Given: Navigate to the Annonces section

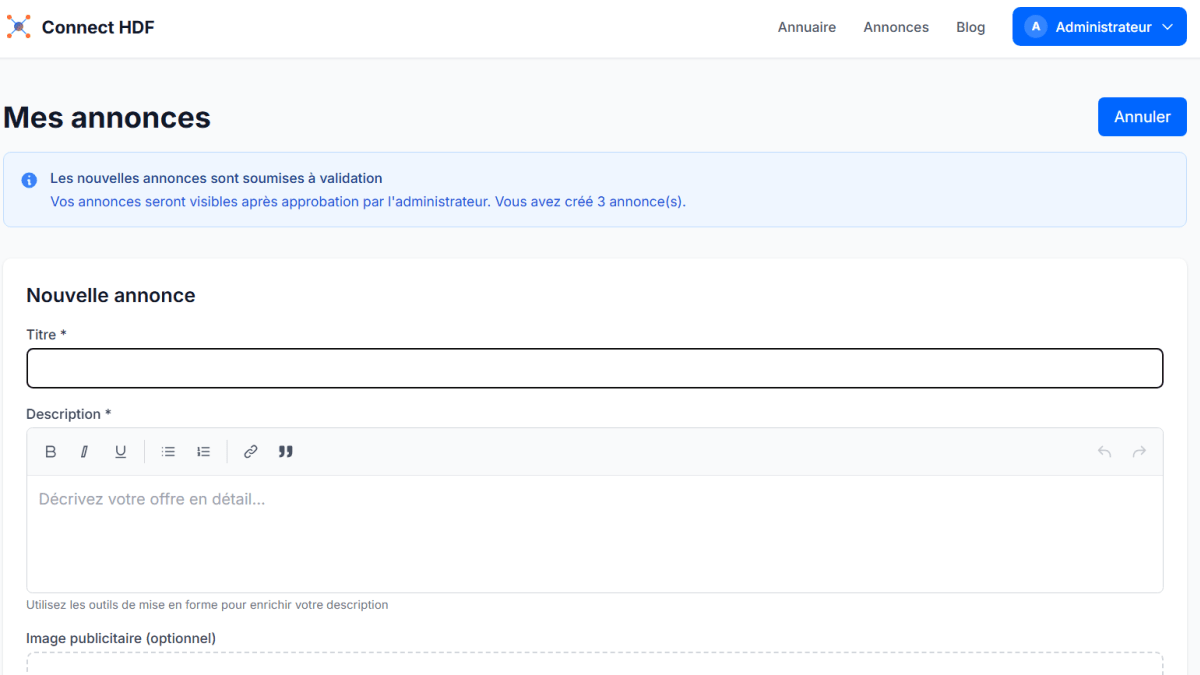Looking at the screenshot, I should coord(895,27).
